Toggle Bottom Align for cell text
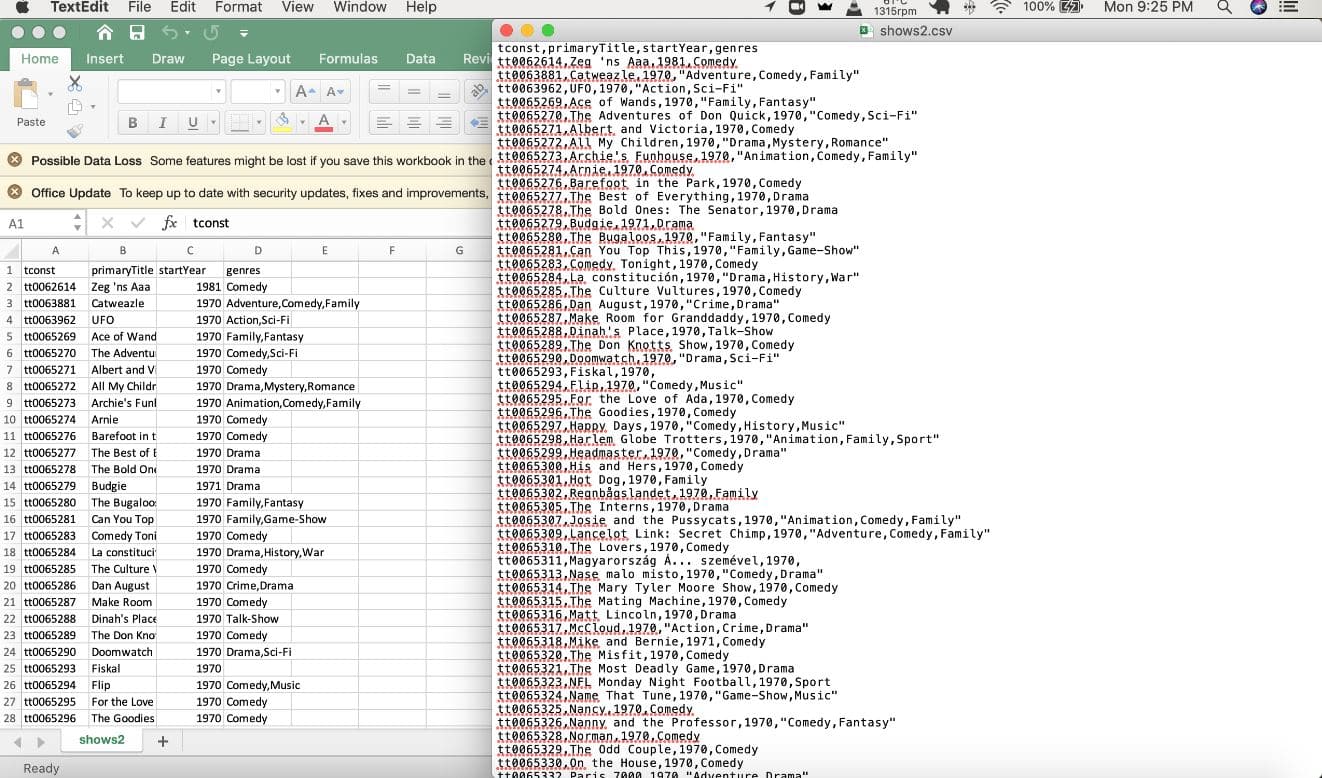 pos(444,91)
